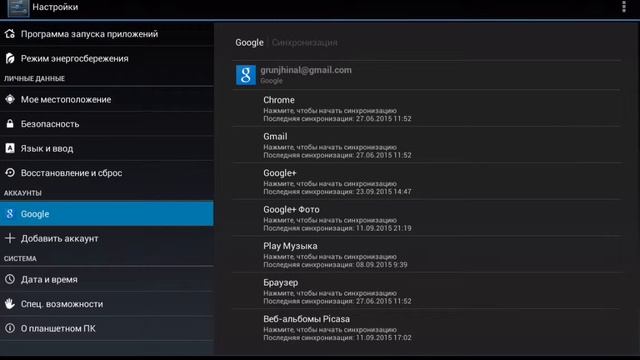Click Chrome last sync date 27.06.2015 11:52
Image resolution: width=640 pixels, height=360 pixels.
(384, 119)
